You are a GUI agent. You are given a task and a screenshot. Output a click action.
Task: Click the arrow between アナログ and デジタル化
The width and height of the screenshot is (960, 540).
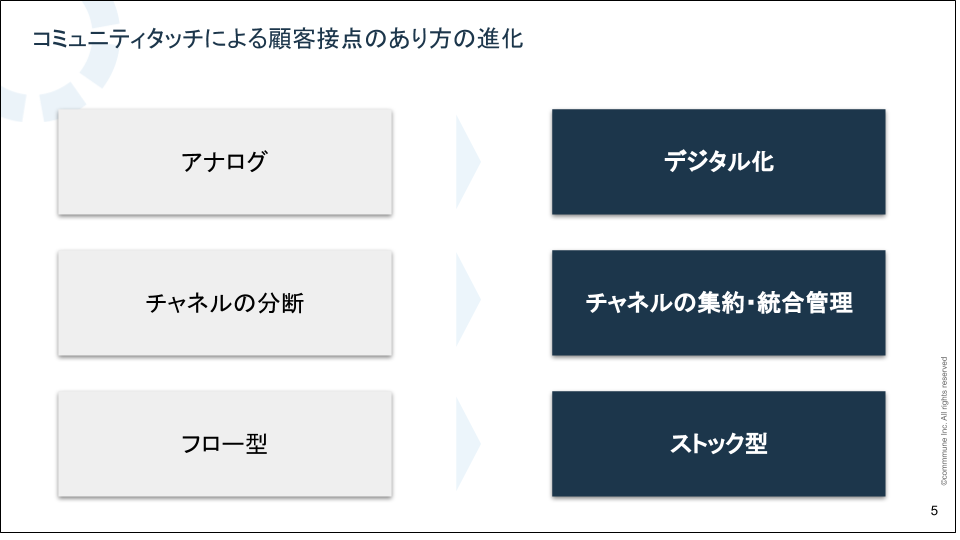pos(468,162)
